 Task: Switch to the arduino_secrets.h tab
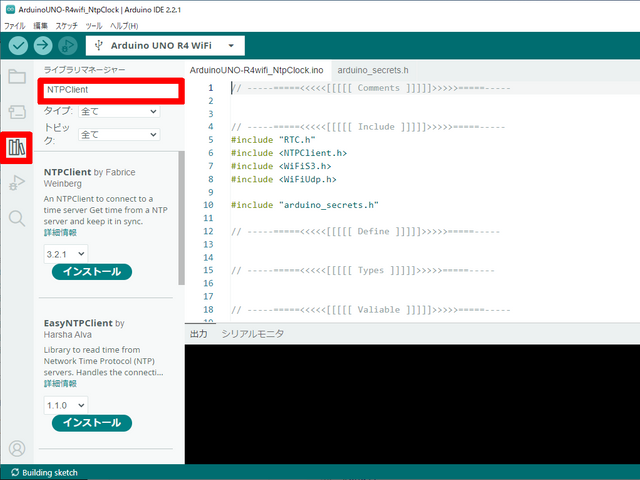point(372,71)
